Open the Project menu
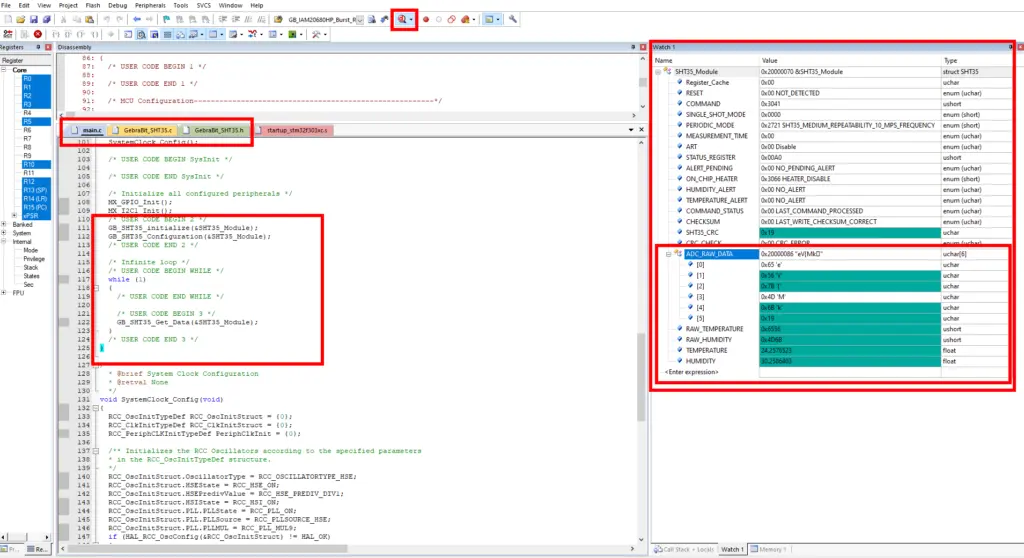The image size is (1024, 558). 68,5
